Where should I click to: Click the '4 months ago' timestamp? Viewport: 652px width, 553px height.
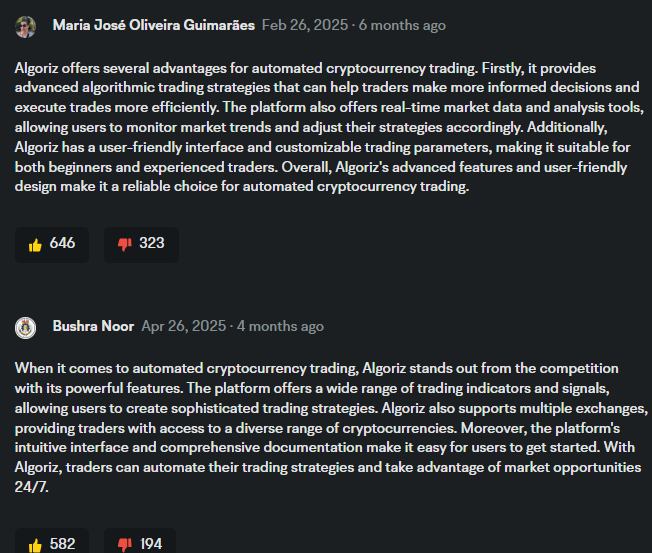tap(281, 326)
